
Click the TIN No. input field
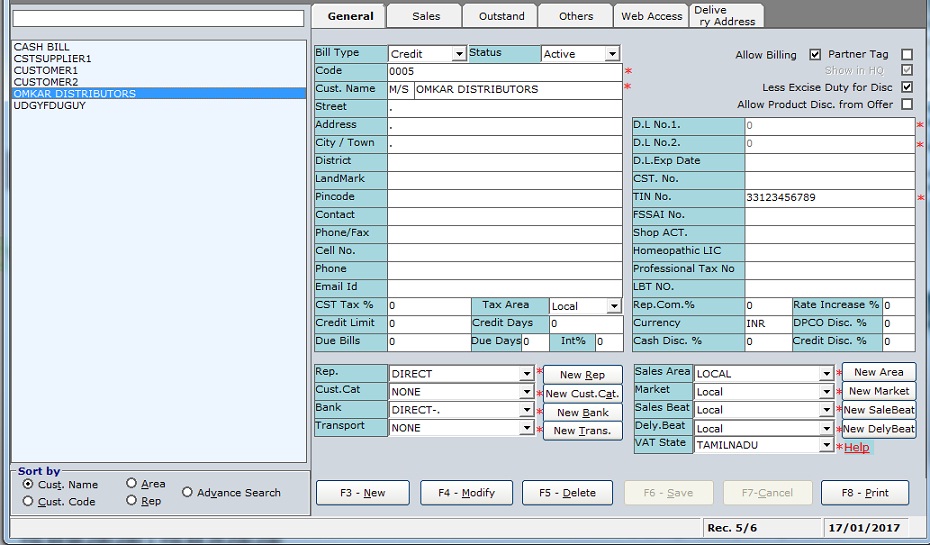829,198
